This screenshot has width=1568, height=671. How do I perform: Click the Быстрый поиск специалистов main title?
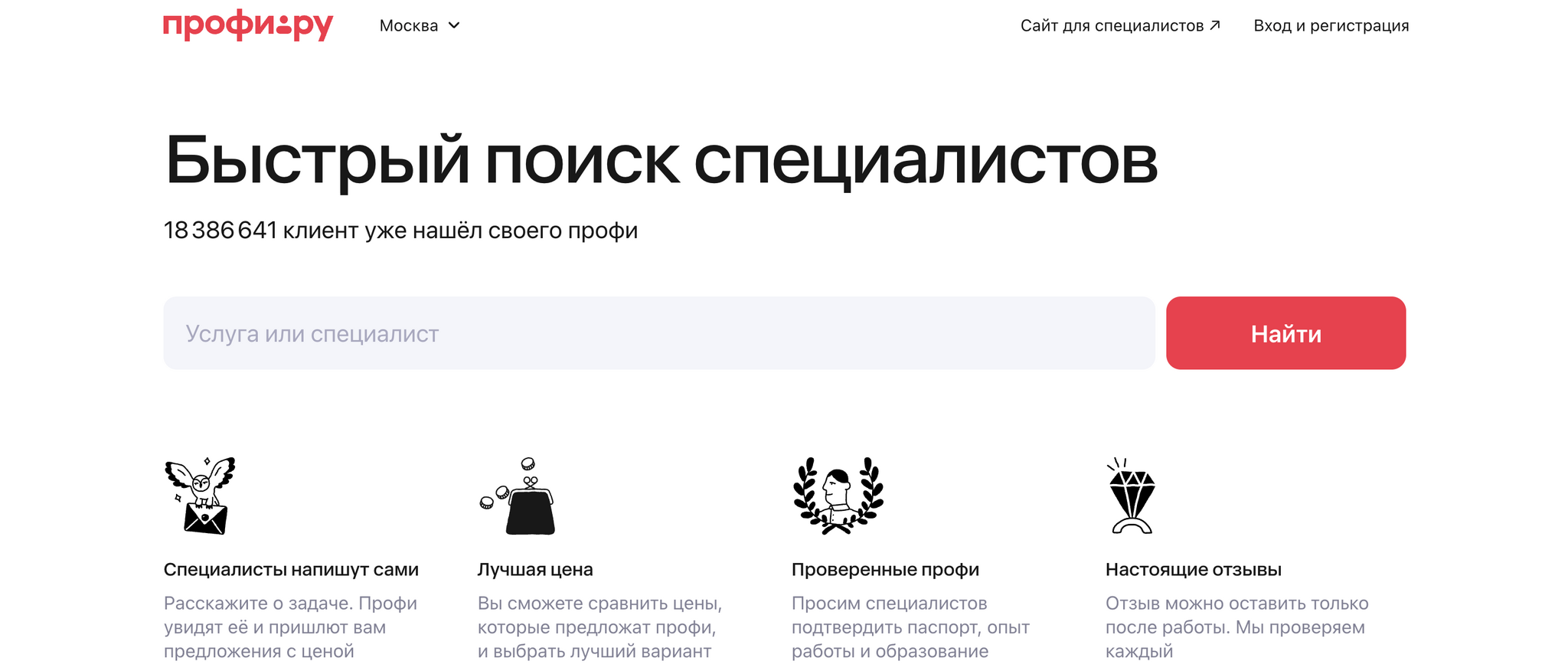[661, 160]
